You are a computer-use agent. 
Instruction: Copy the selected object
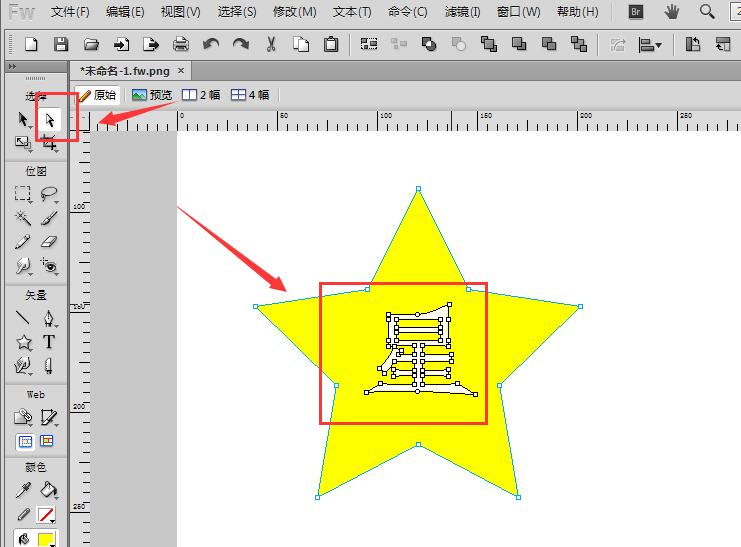(301, 44)
